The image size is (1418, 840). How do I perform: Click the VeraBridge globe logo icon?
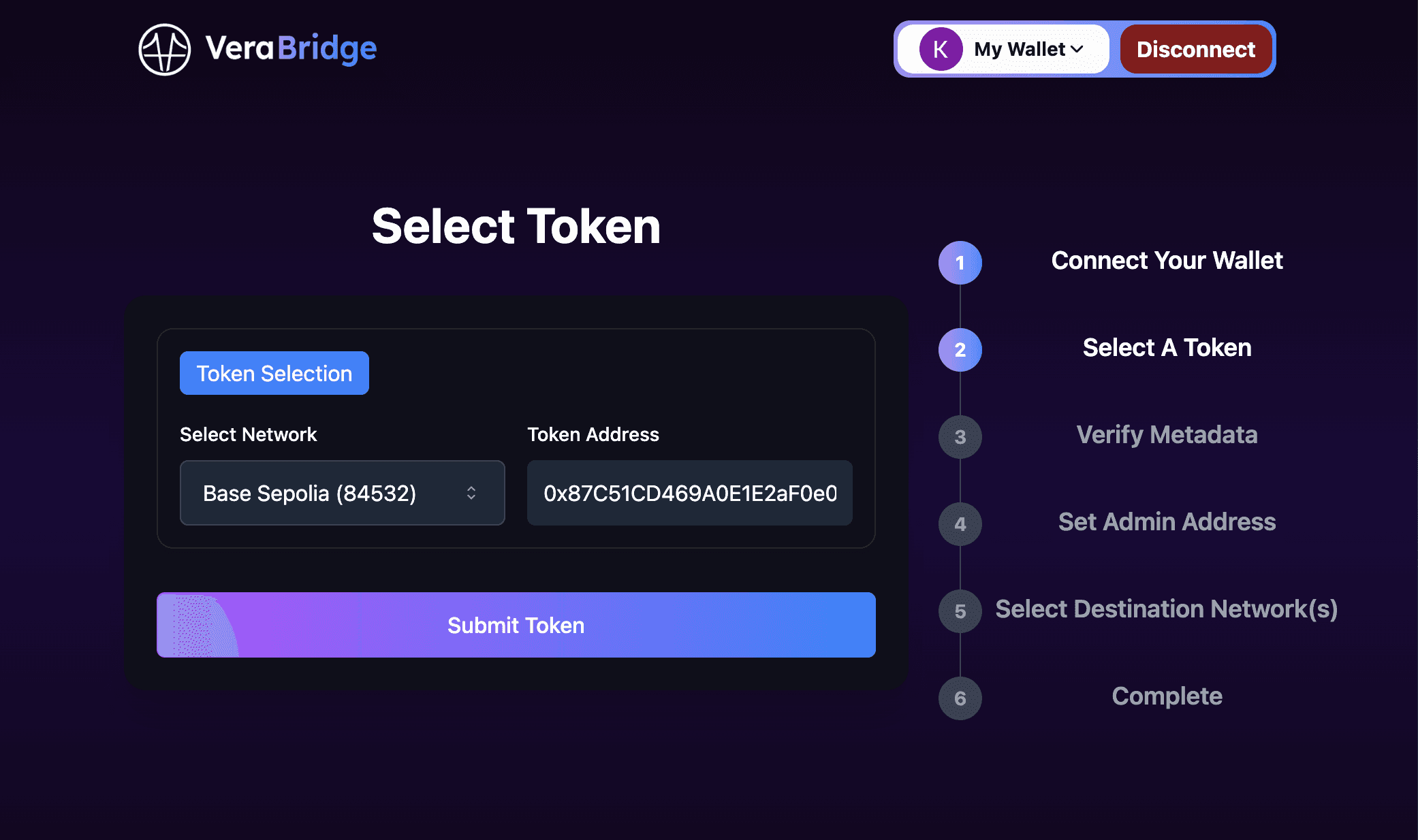pyautogui.click(x=164, y=49)
